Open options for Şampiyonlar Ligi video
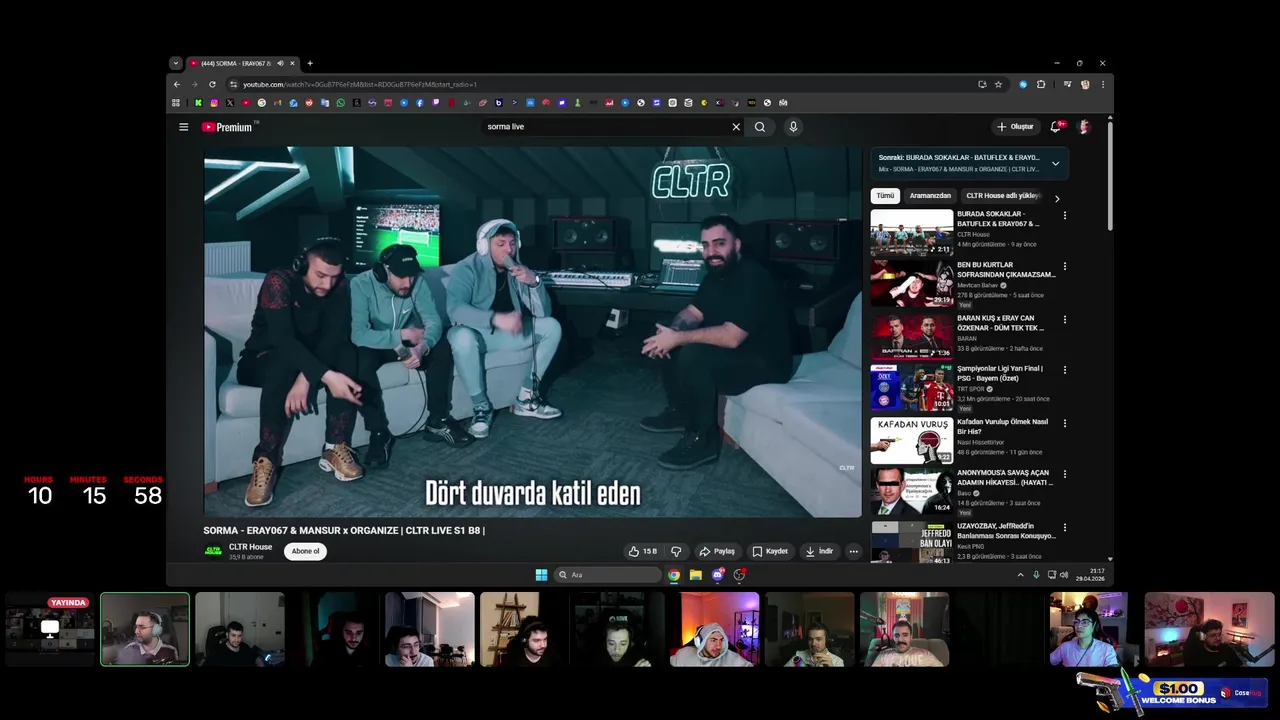The width and height of the screenshot is (1280, 720). [1064, 369]
